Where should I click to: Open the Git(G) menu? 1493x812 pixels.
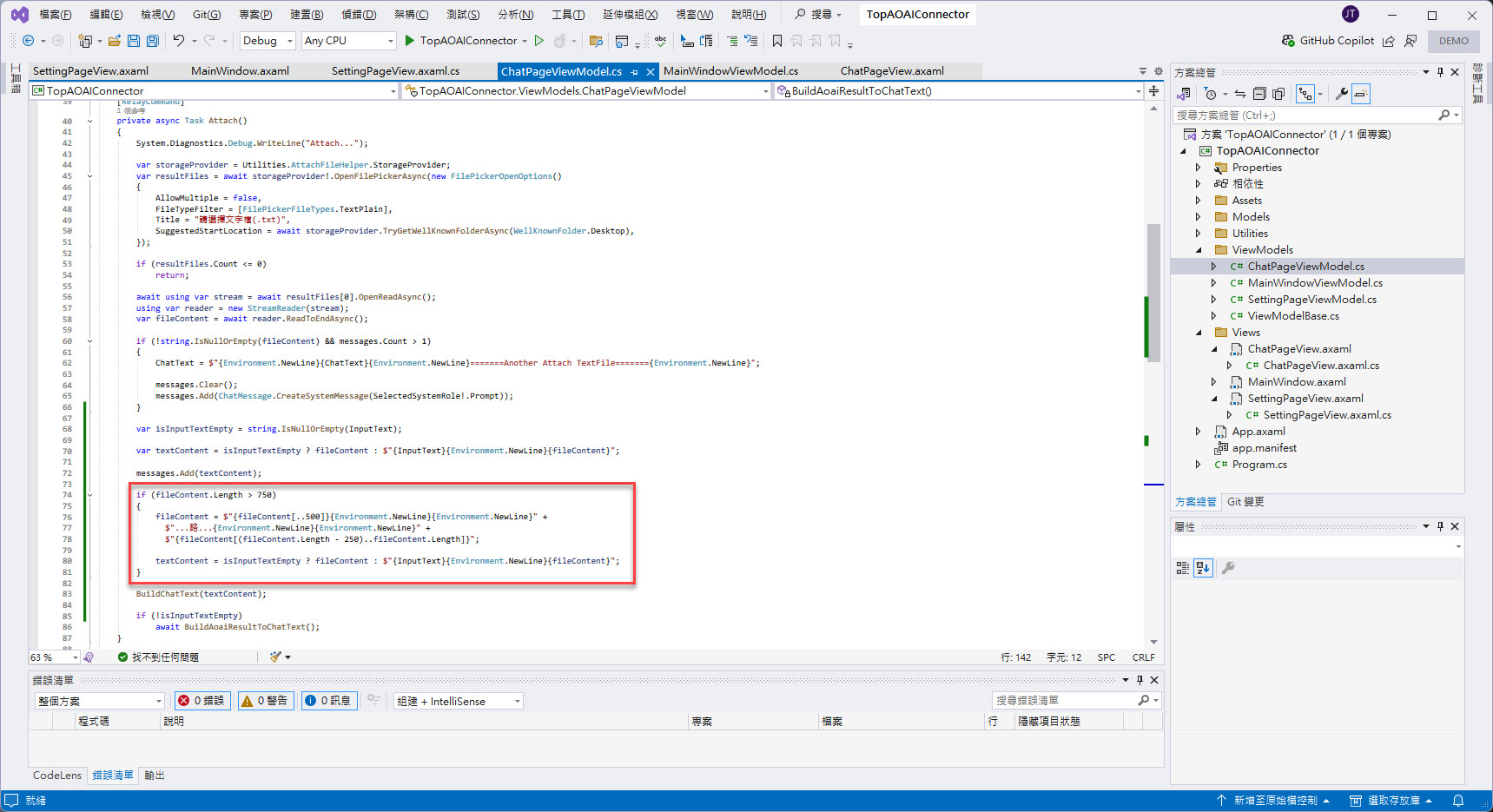pos(207,15)
